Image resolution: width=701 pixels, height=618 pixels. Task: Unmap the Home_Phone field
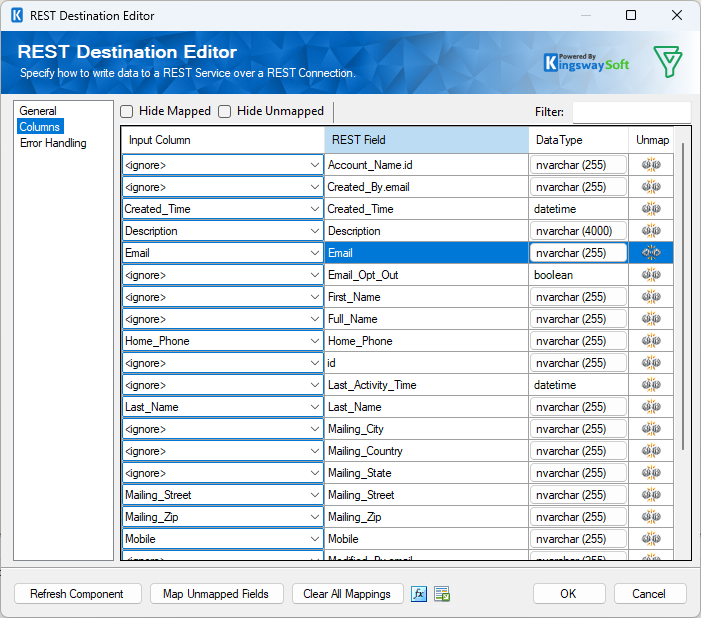(651, 341)
